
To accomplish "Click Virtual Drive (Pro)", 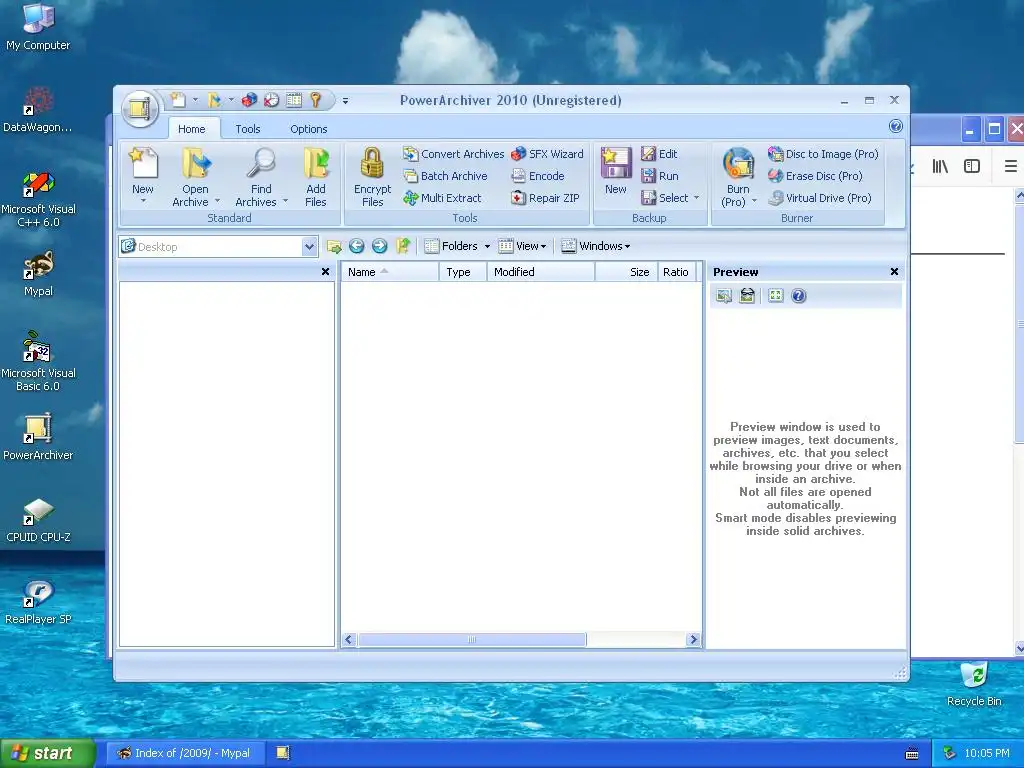I will (820, 198).
